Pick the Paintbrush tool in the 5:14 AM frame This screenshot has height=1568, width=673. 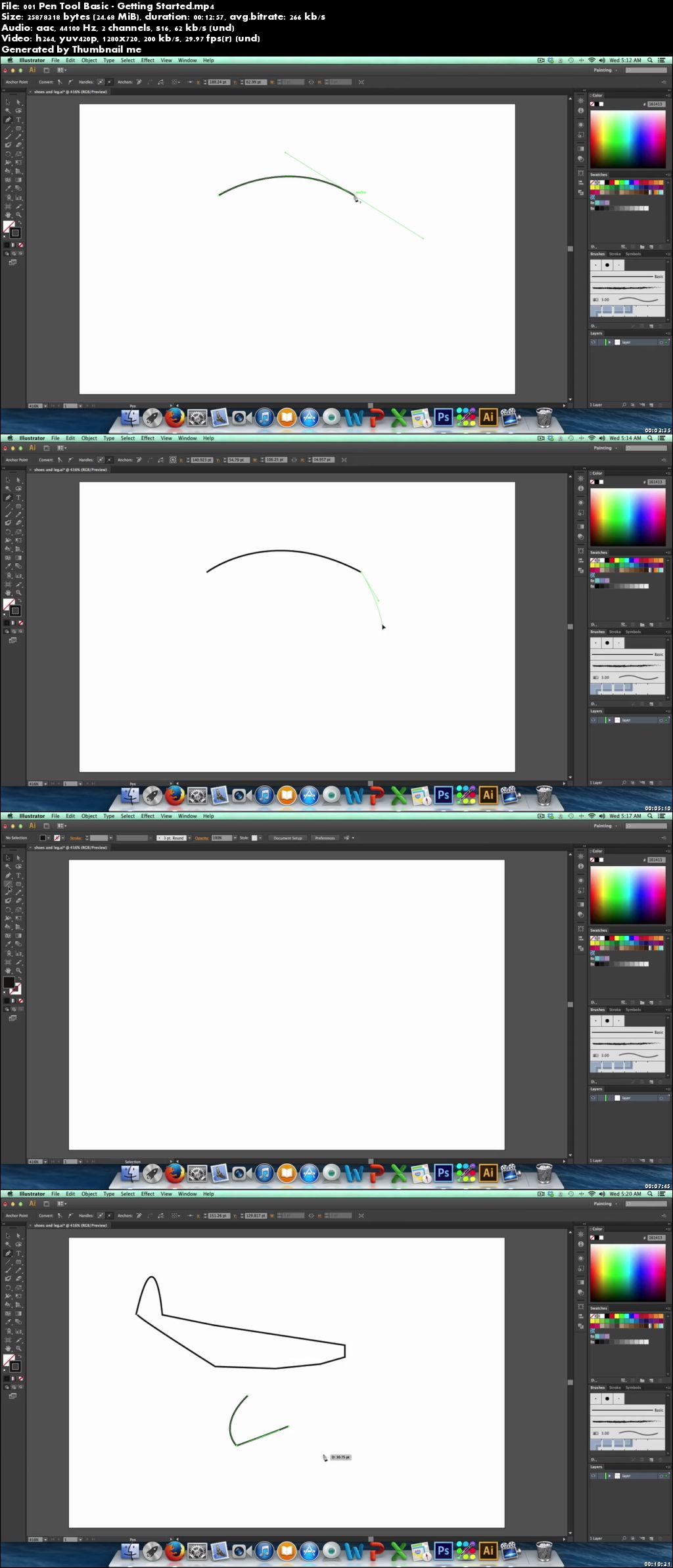[8, 515]
